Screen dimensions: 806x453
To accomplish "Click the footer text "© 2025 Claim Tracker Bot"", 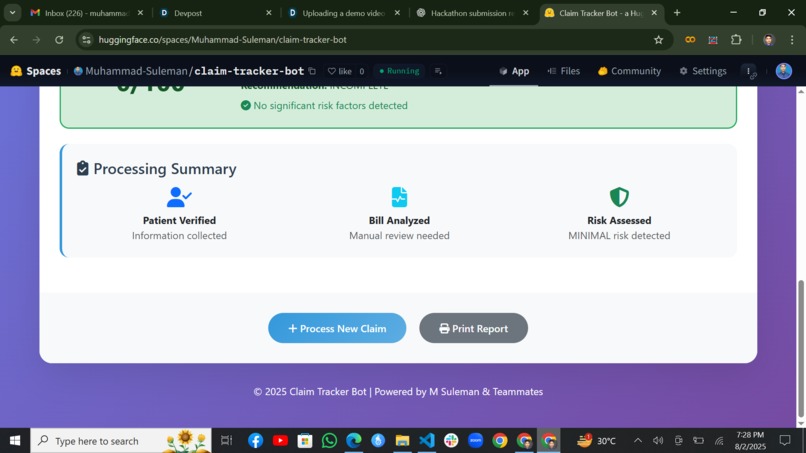I will tap(310, 392).
